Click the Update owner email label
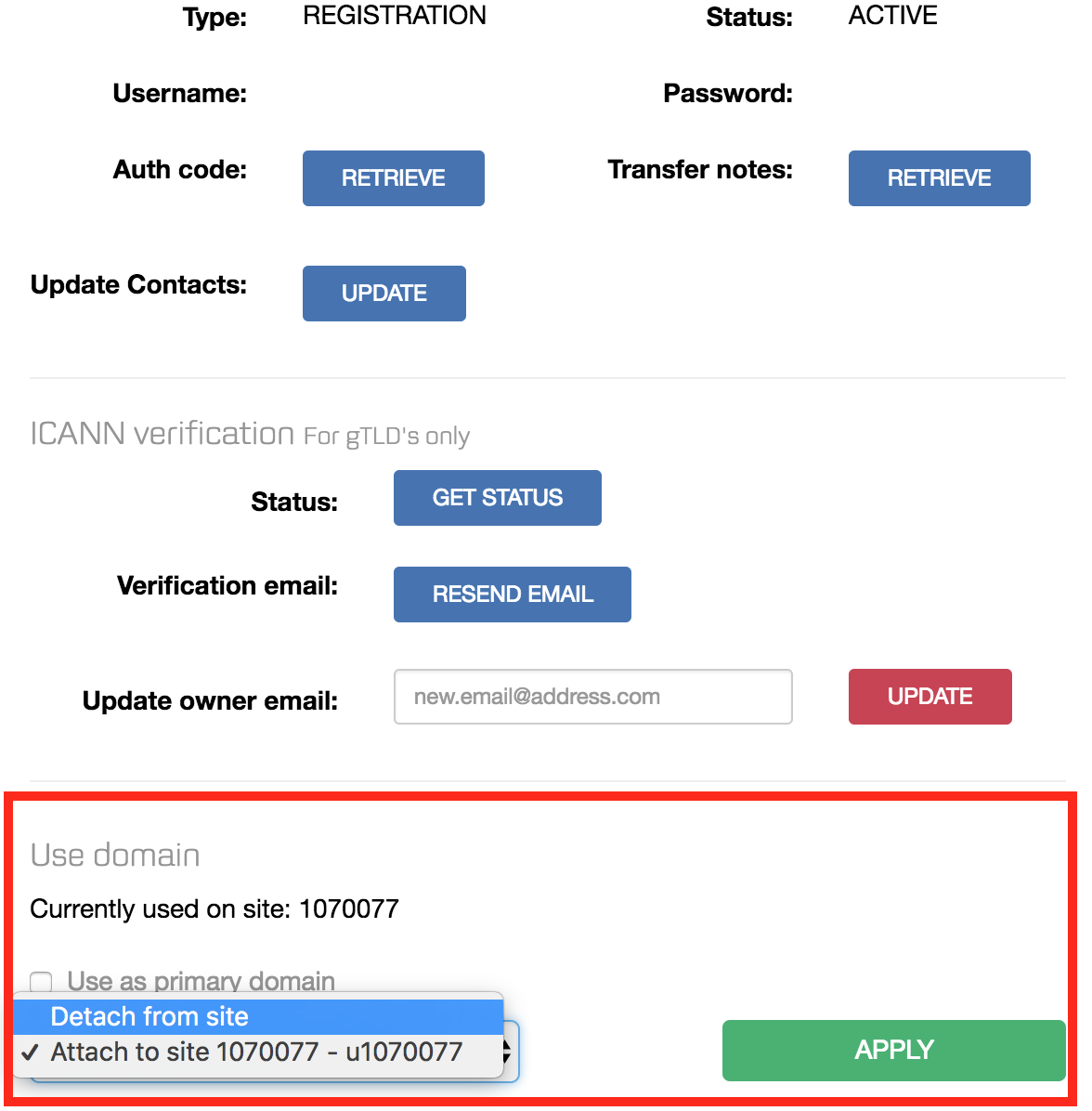The image size is (1092, 1111). 210,700
